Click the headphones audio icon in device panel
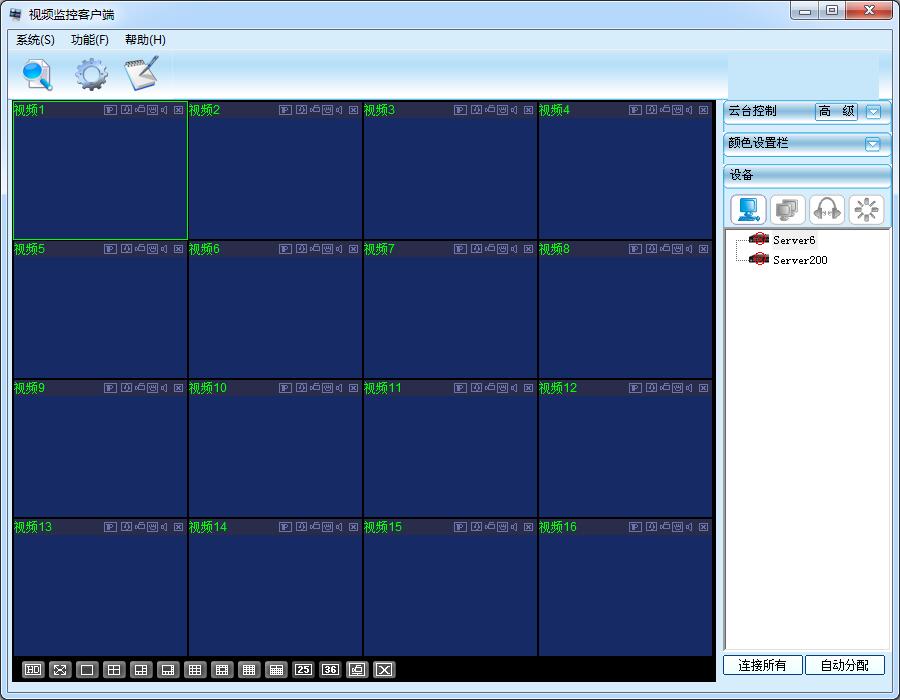The image size is (900, 700). point(827,210)
